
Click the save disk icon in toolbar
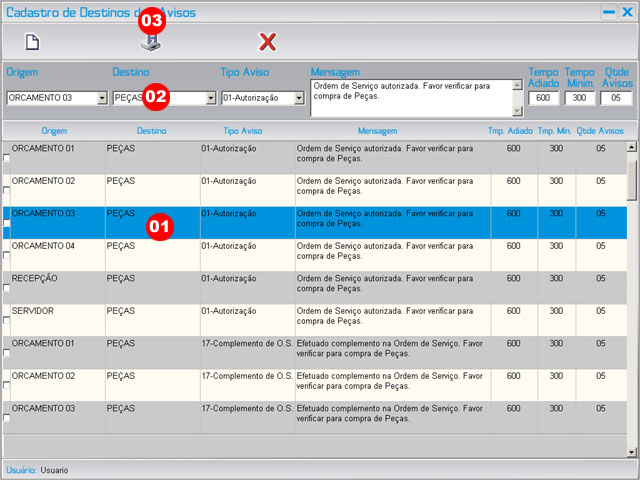[x=150, y=43]
